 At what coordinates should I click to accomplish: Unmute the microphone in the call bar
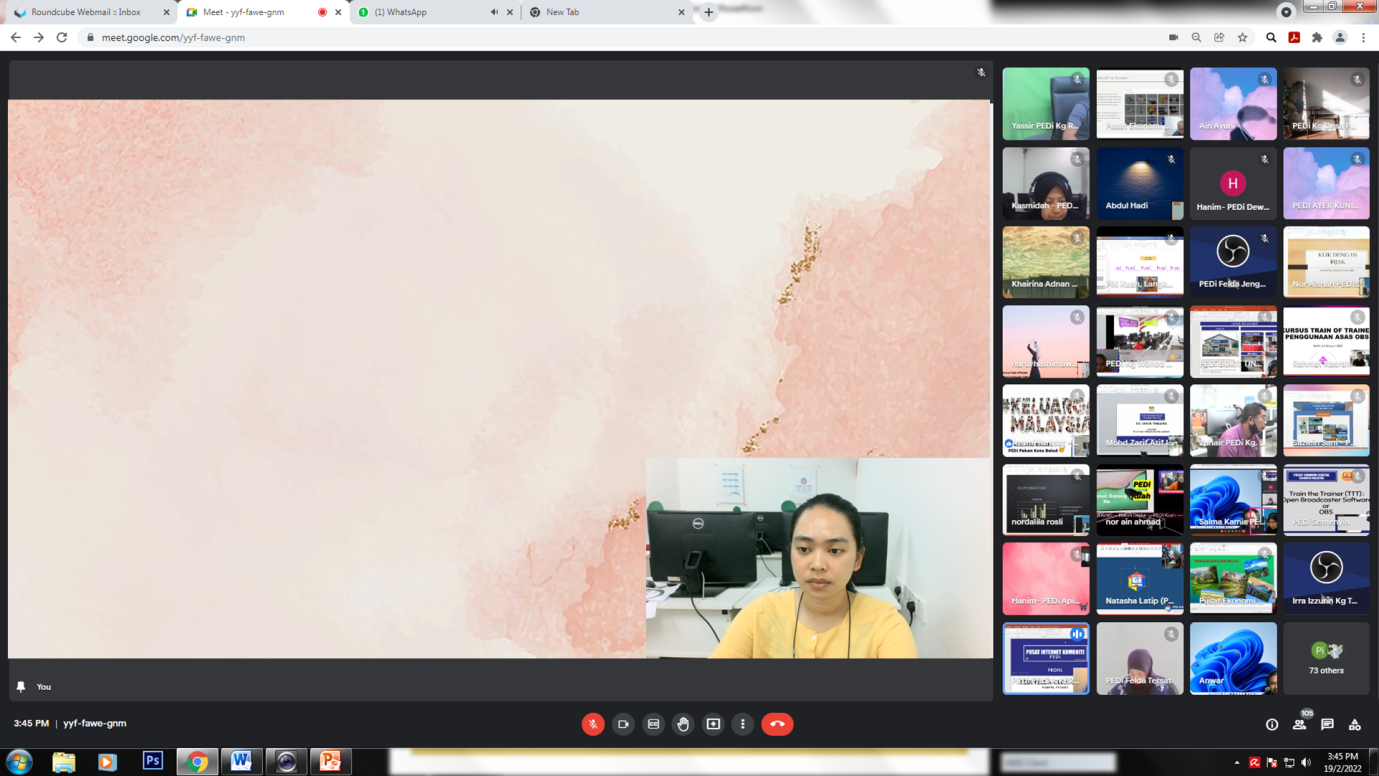(593, 724)
